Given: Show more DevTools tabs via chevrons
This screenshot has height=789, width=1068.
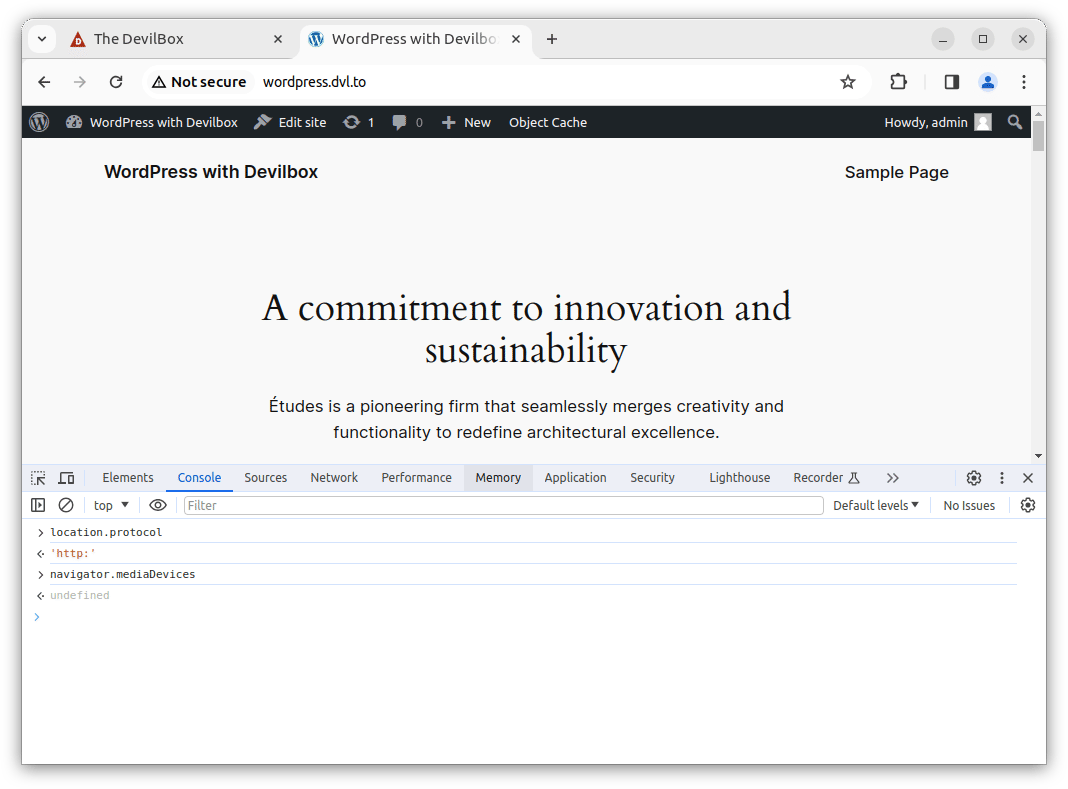Looking at the screenshot, I should (x=892, y=478).
